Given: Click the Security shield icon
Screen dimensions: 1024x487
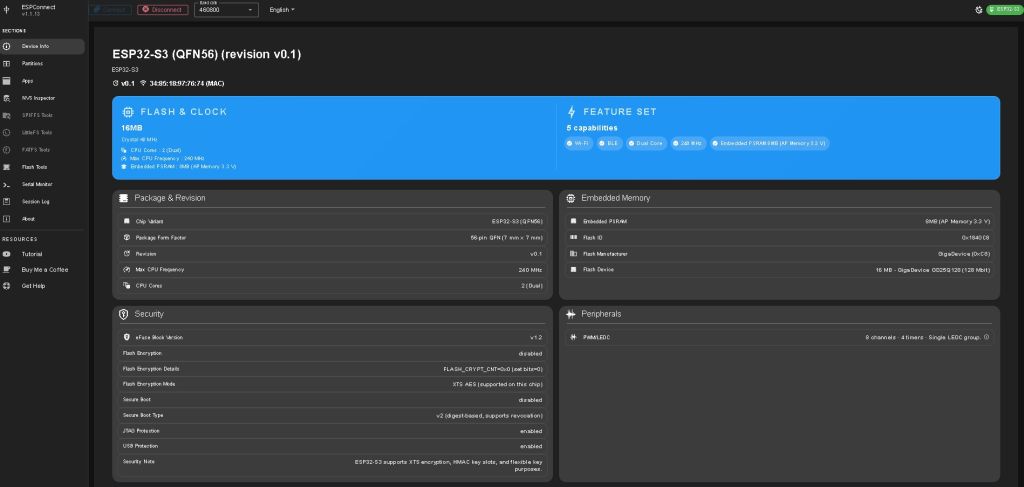Looking at the screenshot, I should [x=123, y=314].
